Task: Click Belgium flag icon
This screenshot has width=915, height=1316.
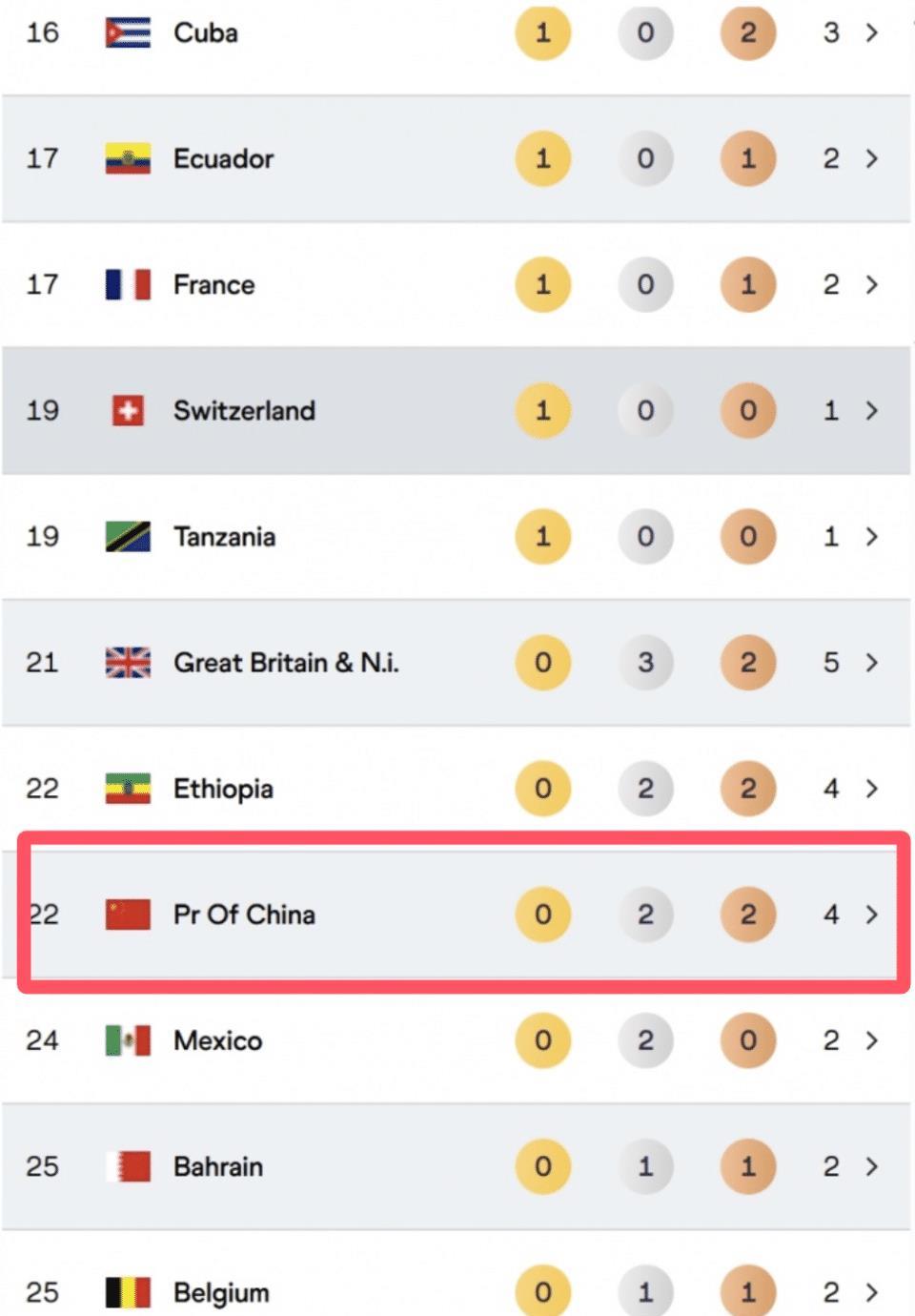Action: [x=128, y=1292]
